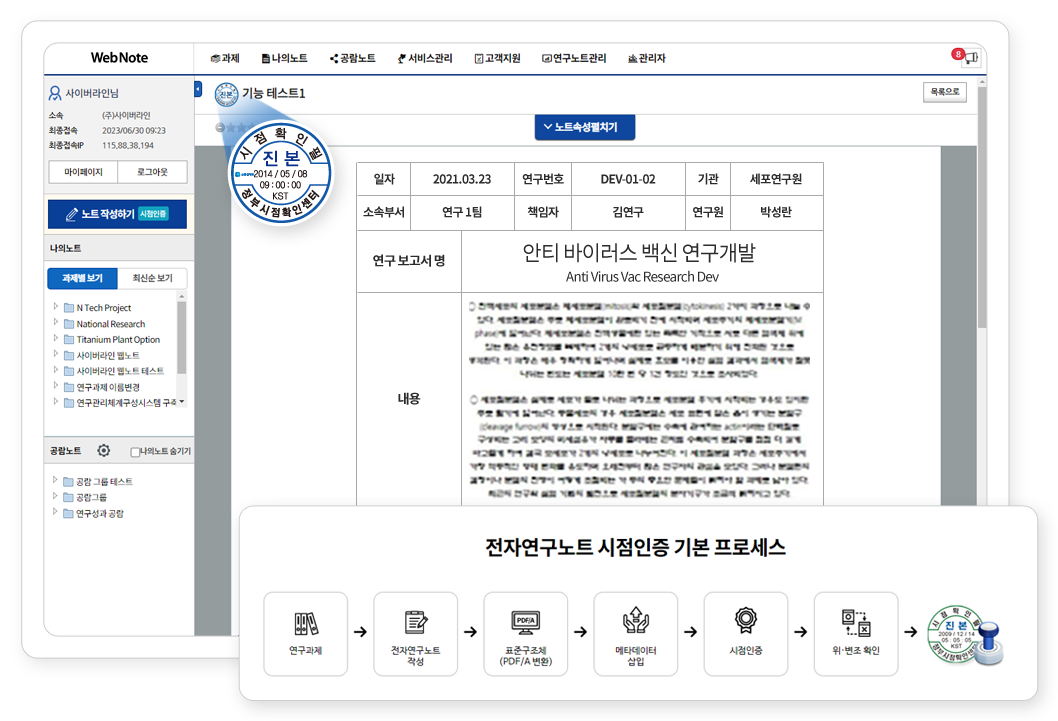Image resolution: width=1058 pixels, height=721 pixels.
Task: Open the 공람노트 settings gear icon
Action: 104,451
